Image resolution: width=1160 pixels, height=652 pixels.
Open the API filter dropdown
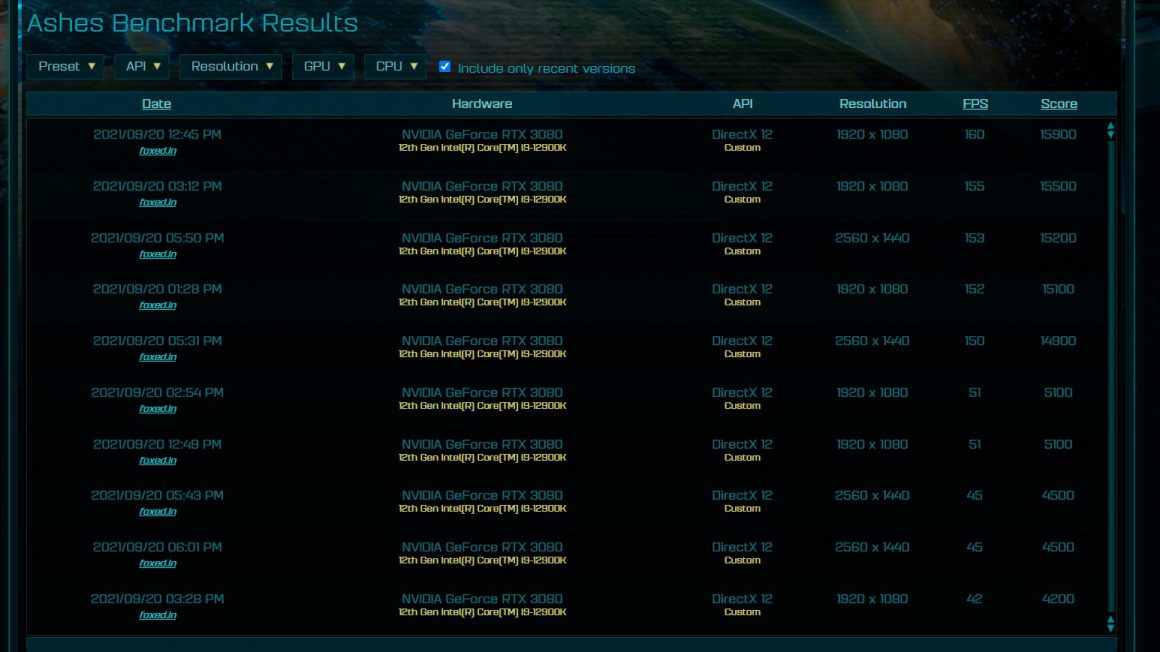141,66
